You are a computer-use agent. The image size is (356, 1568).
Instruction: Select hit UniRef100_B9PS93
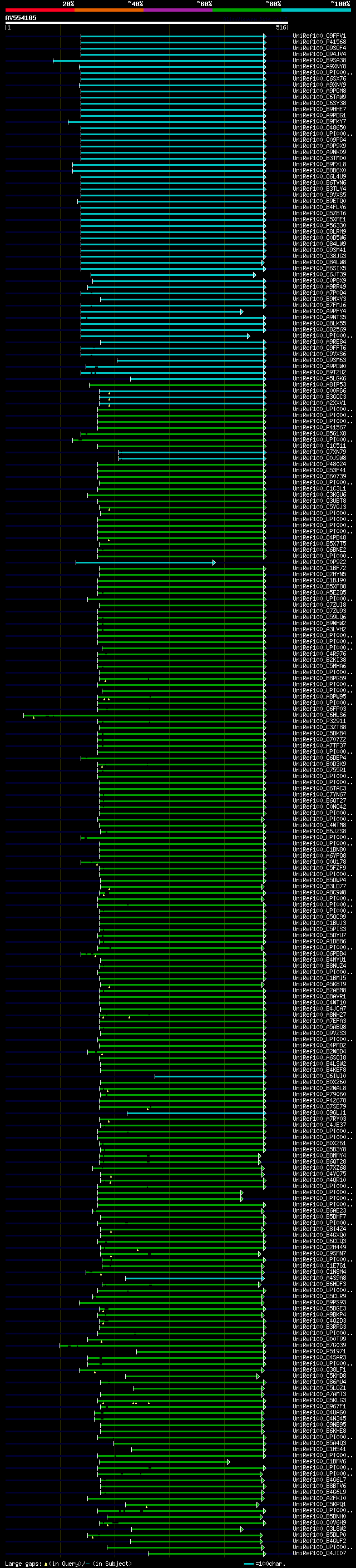click(x=319, y=1302)
